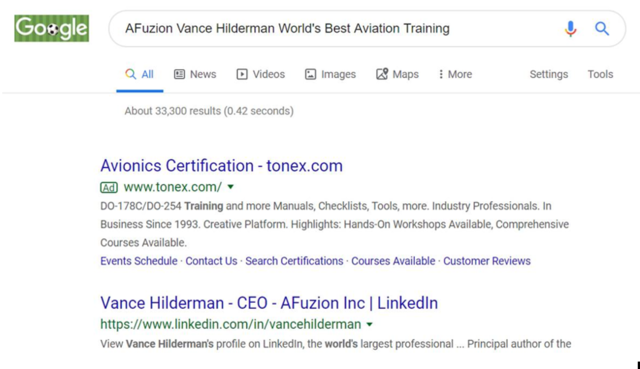Switch to the News tab
This screenshot has height=369, width=640.
pos(195,74)
